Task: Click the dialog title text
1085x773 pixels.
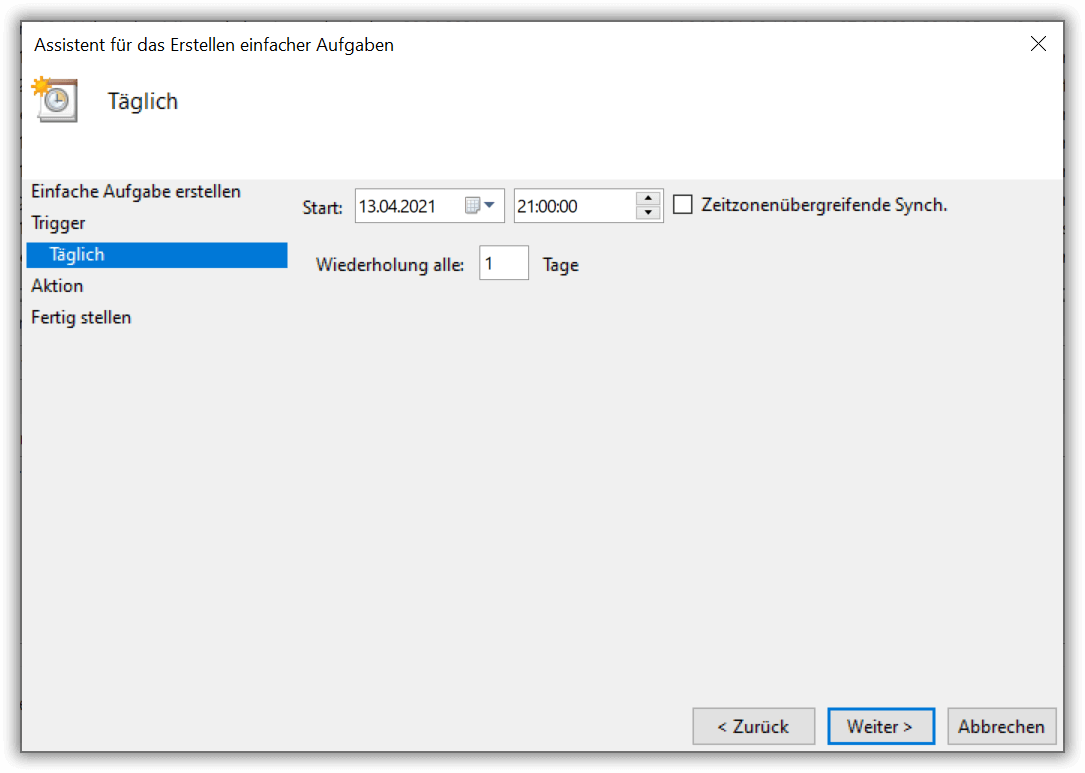Action: (214, 45)
